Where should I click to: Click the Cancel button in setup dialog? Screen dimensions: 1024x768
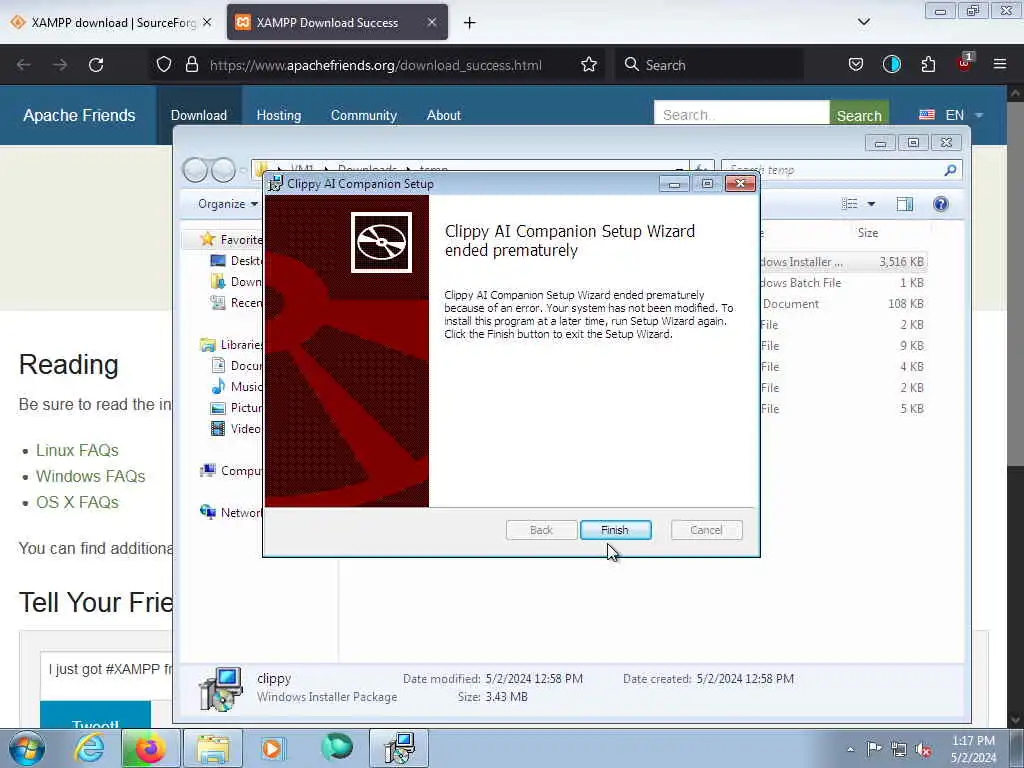coord(706,530)
